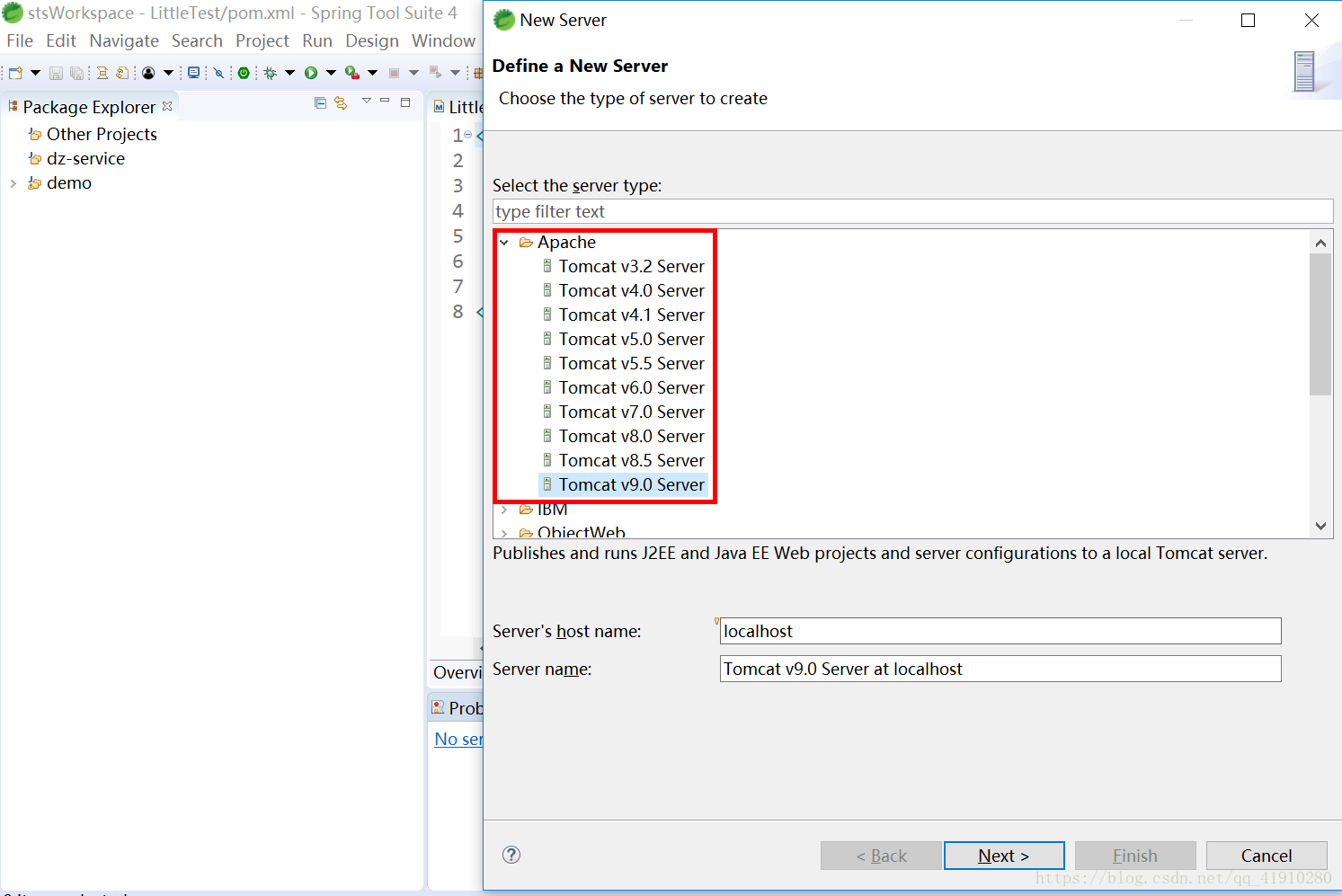Click the Next > button
Viewport: 1342px width, 896px height.
[x=1004, y=856]
